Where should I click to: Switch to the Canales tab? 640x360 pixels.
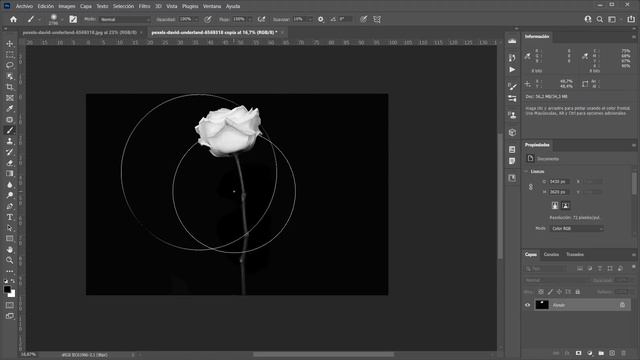click(551, 254)
